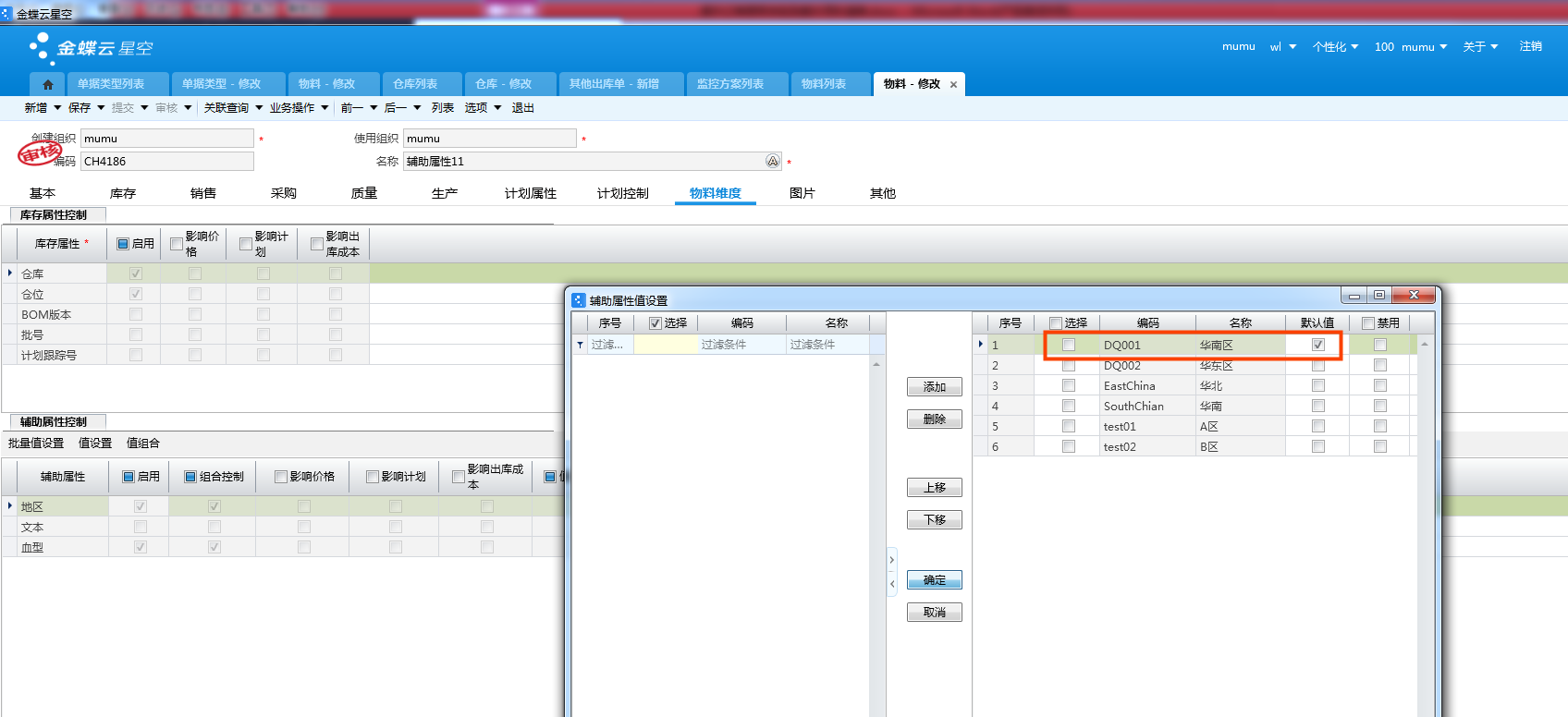The height and width of the screenshot is (717, 1568).
Task: Click the filter icon in left grid
Action: (x=580, y=345)
